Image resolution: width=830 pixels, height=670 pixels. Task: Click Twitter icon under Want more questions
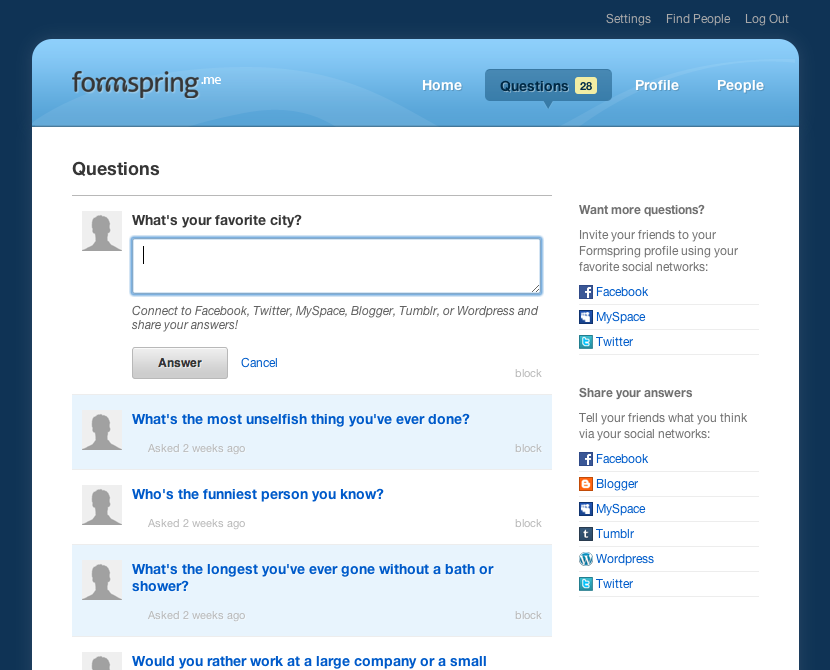click(x=586, y=342)
